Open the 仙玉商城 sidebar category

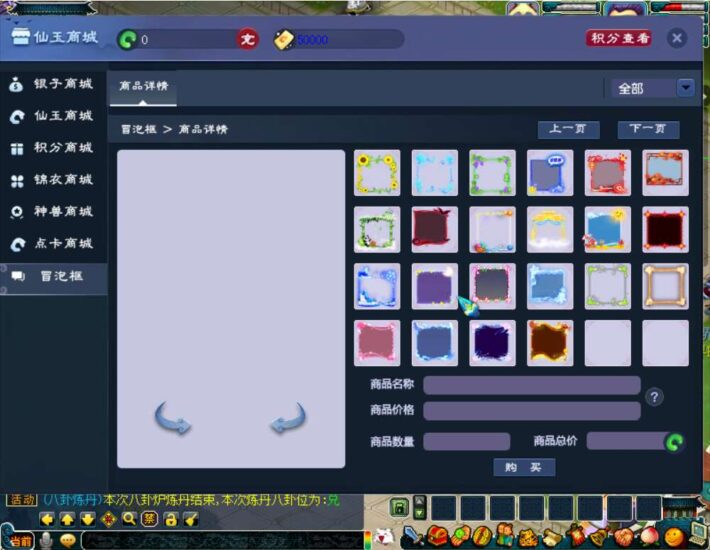(x=54, y=116)
